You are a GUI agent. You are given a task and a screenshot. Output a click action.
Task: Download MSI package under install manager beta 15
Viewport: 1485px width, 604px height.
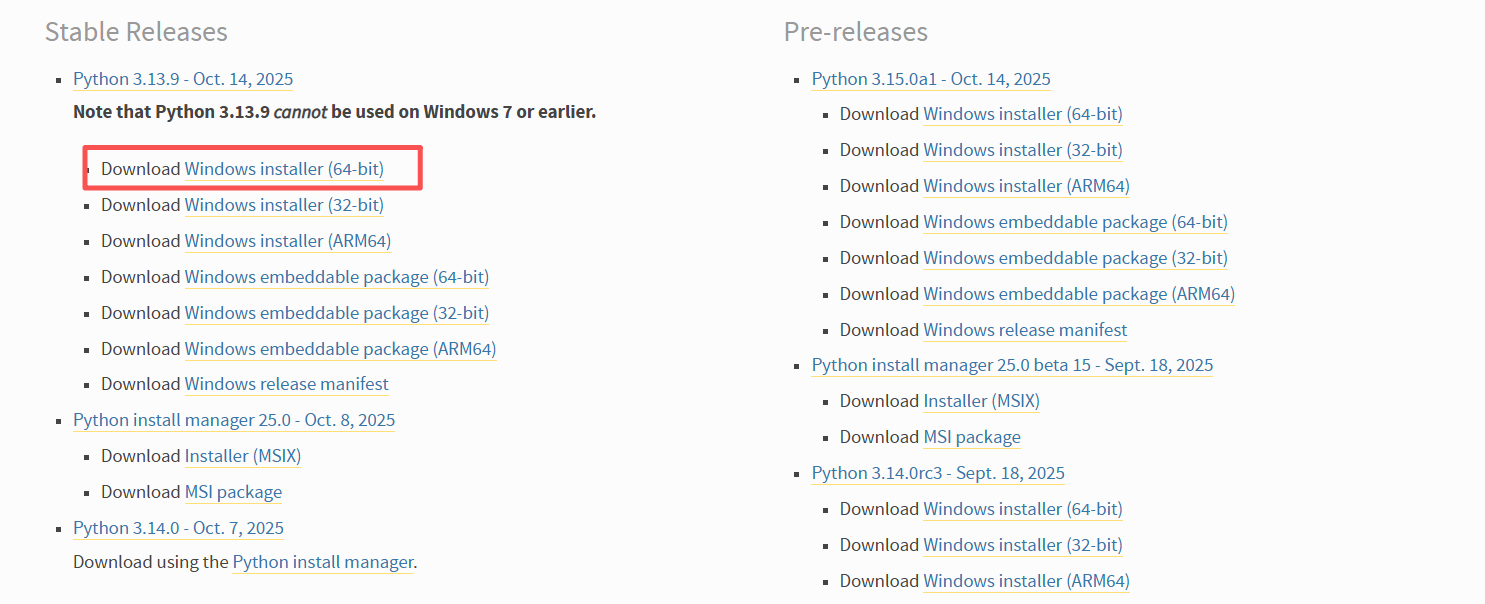(972, 437)
